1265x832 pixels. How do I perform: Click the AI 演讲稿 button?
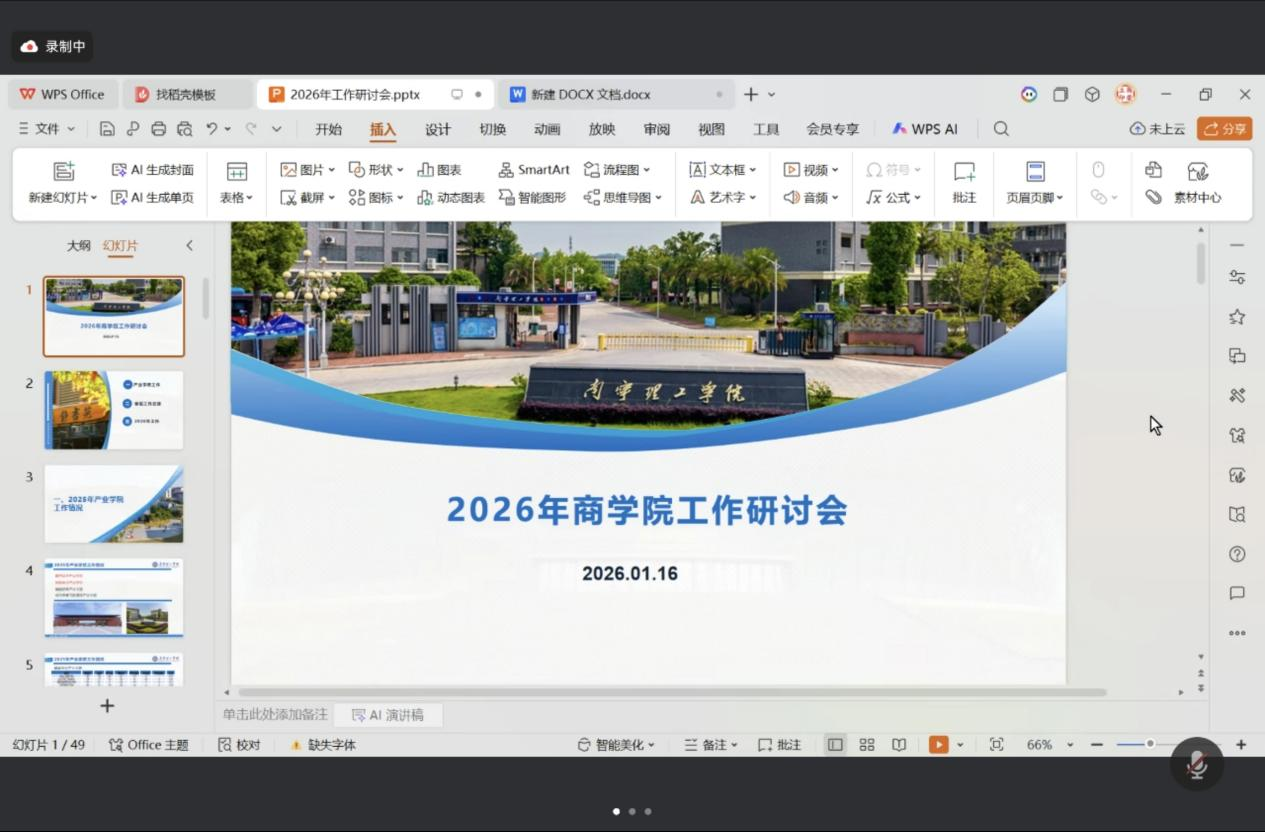pyautogui.click(x=388, y=715)
